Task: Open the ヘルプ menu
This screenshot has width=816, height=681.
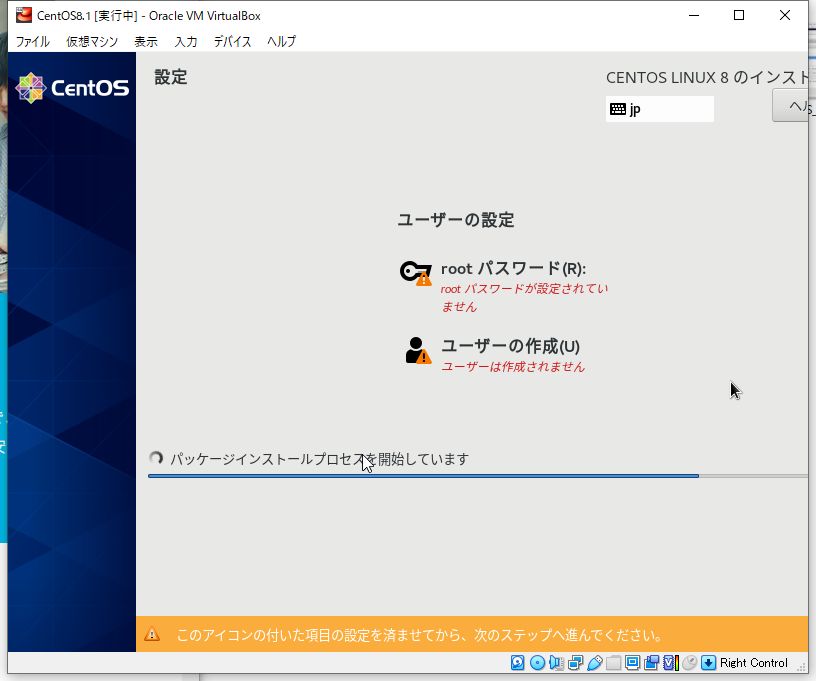Action: click(x=281, y=41)
